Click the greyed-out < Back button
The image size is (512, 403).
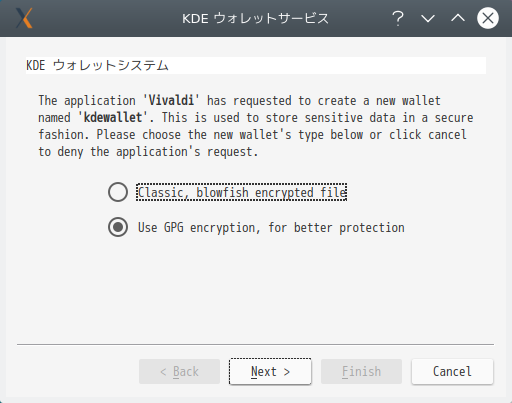(179, 371)
